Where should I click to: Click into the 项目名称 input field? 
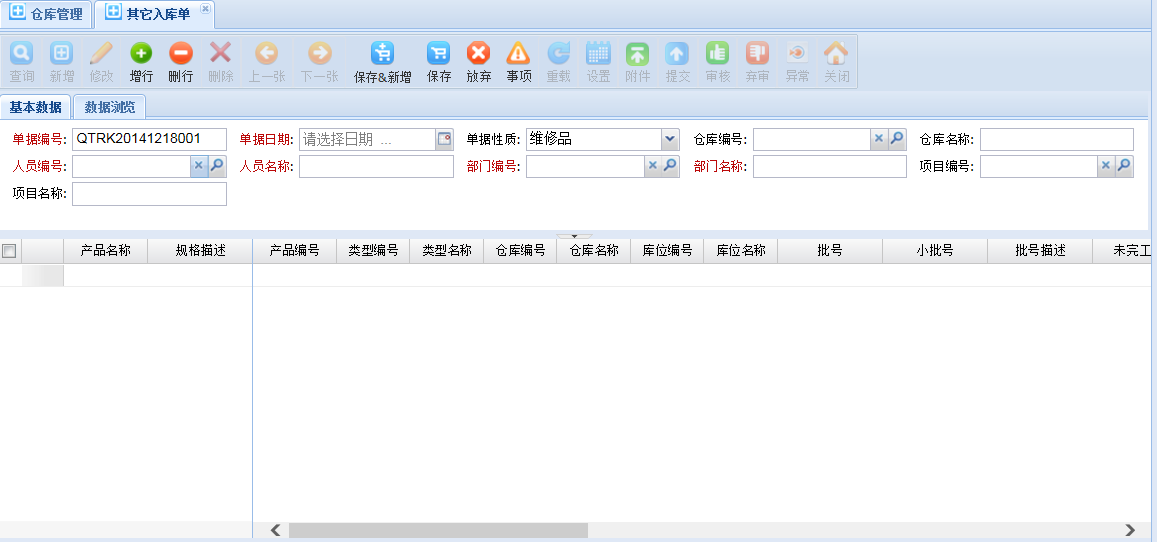click(x=149, y=194)
